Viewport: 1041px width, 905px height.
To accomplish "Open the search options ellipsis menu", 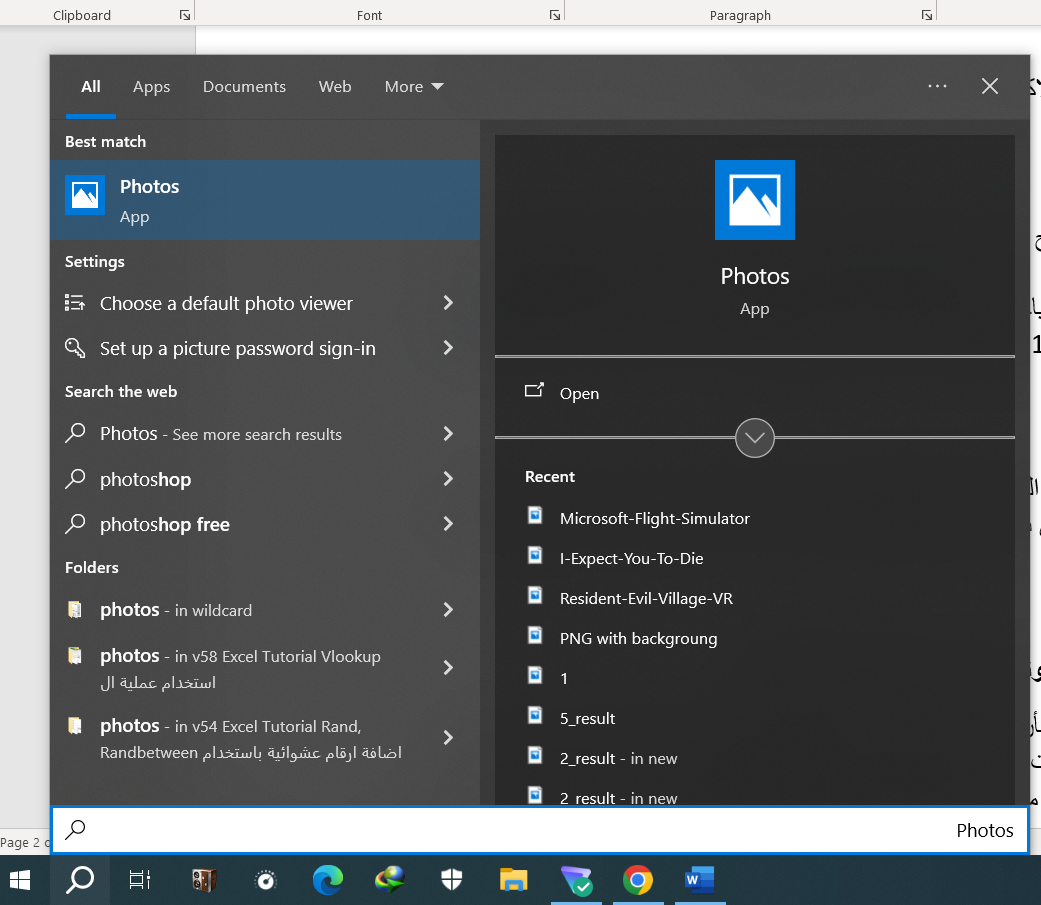I will coord(937,86).
